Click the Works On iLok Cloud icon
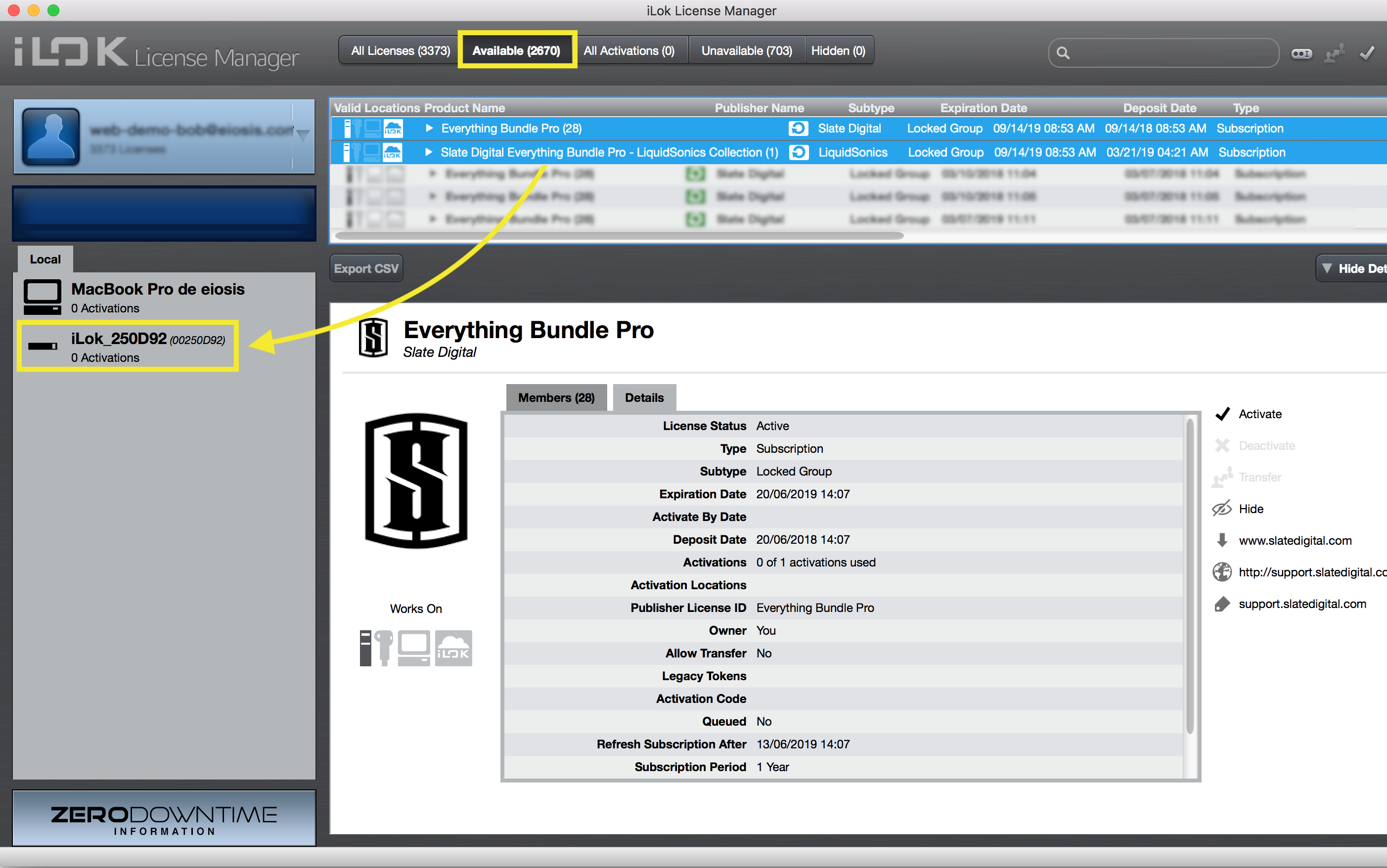1387x868 pixels. point(453,648)
